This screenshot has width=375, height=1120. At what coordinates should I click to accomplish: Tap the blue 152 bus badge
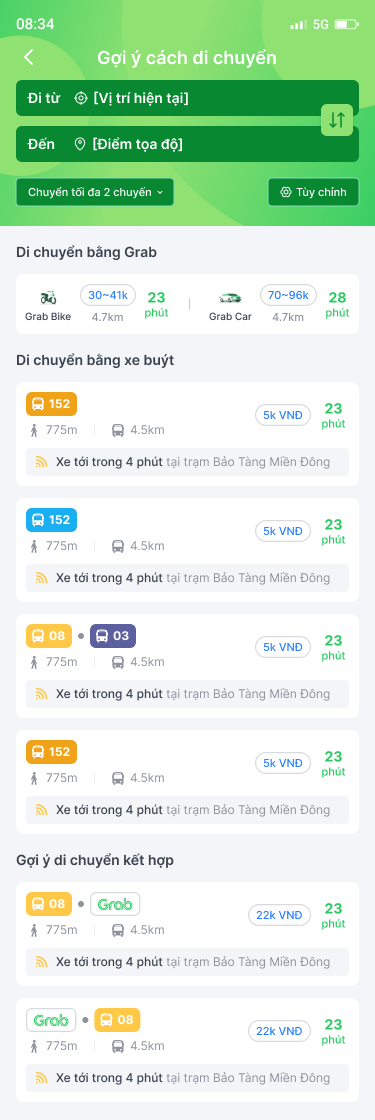tap(51, 520)
